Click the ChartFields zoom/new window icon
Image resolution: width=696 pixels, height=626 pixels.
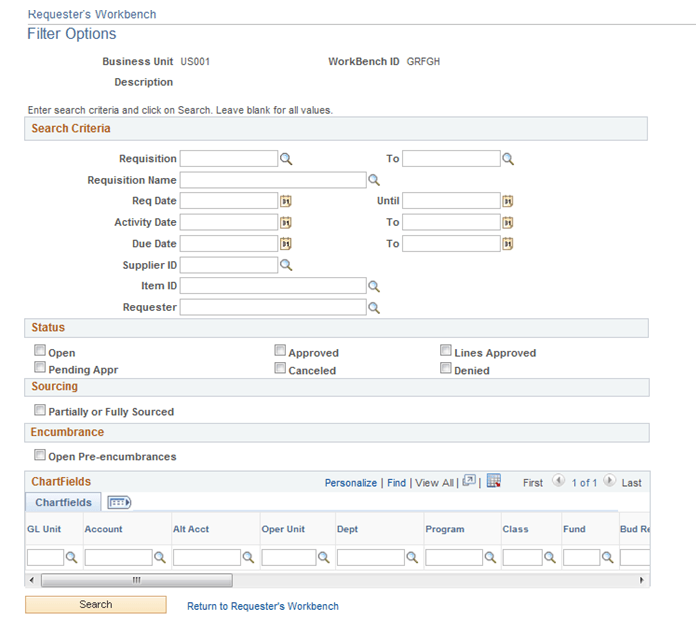pos(469,481)
